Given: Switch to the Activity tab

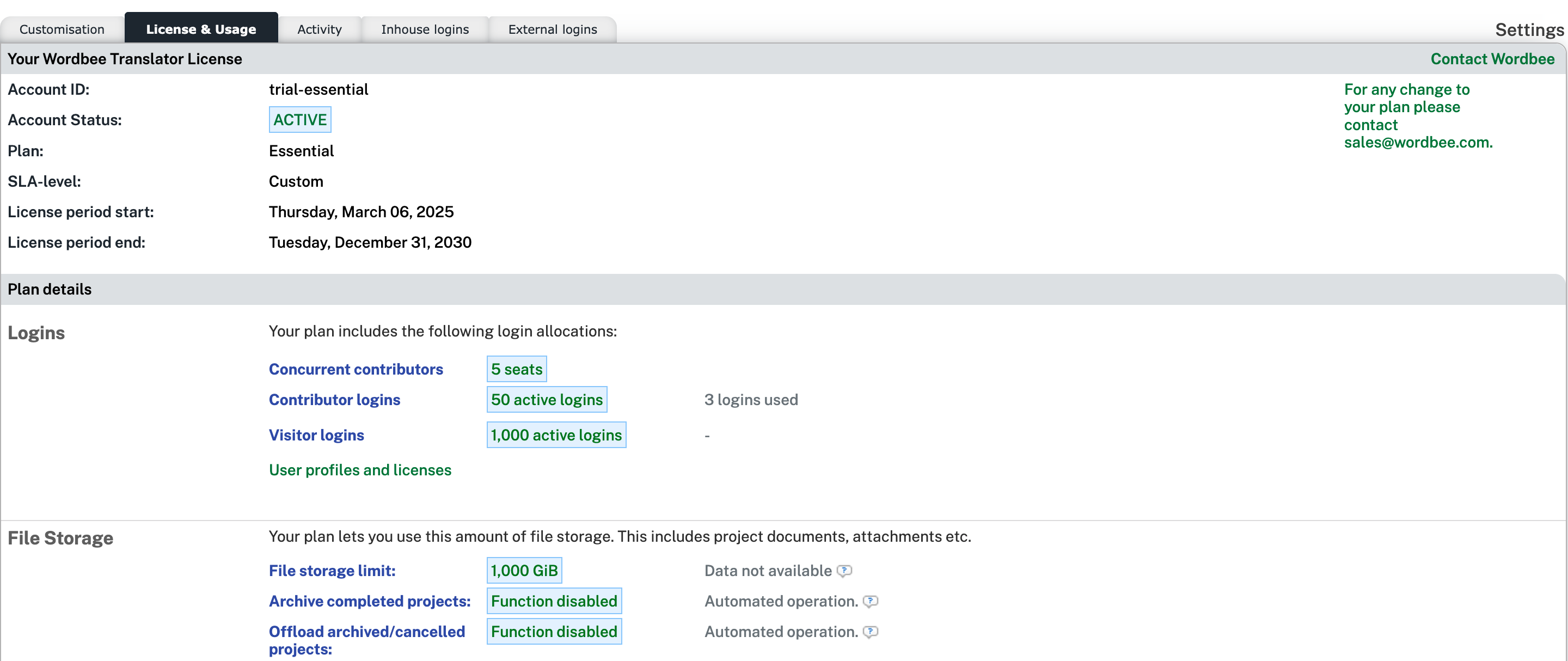Looking at the screenshot, I should point(320,29).
